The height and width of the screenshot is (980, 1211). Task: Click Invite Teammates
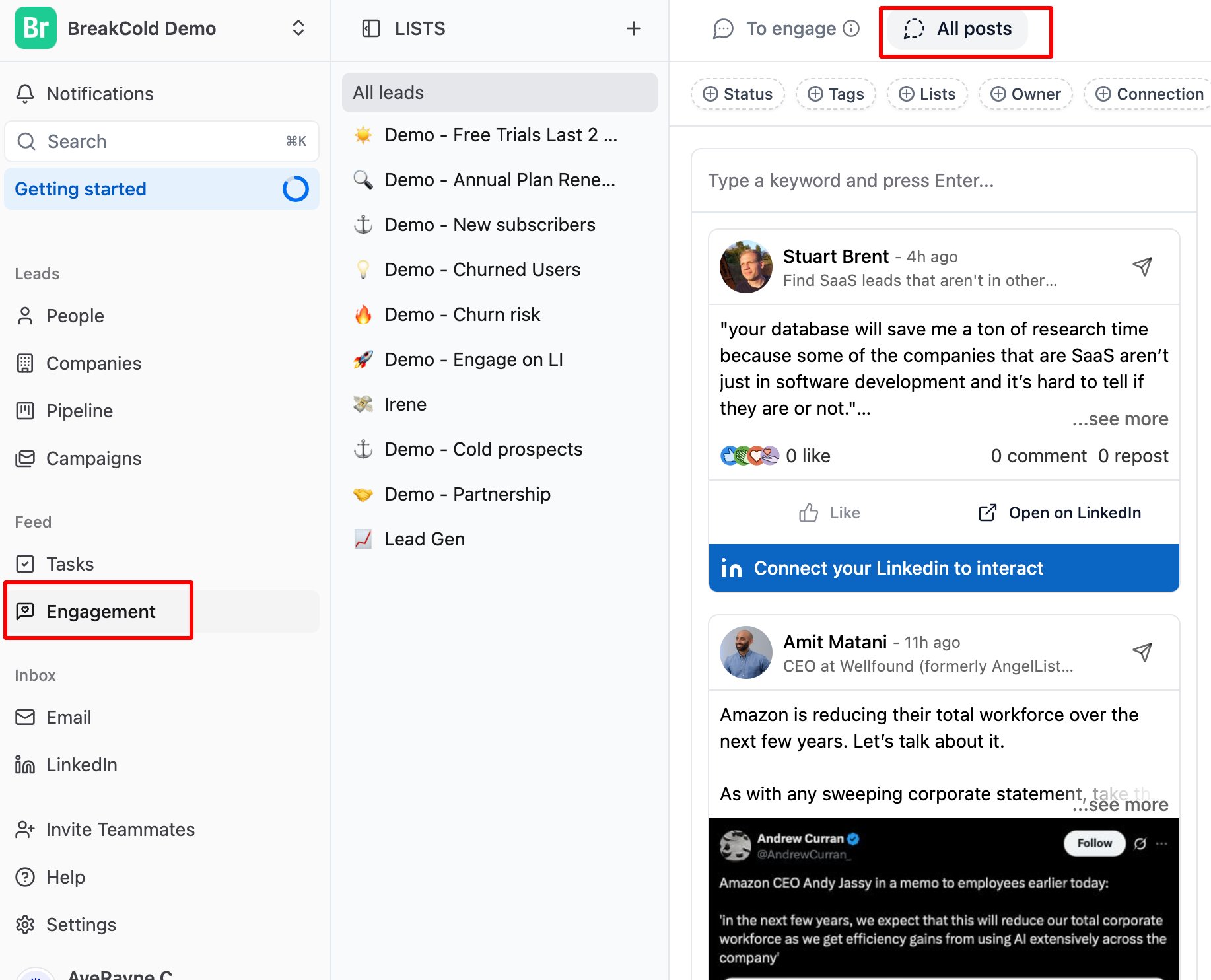[162, 829]
